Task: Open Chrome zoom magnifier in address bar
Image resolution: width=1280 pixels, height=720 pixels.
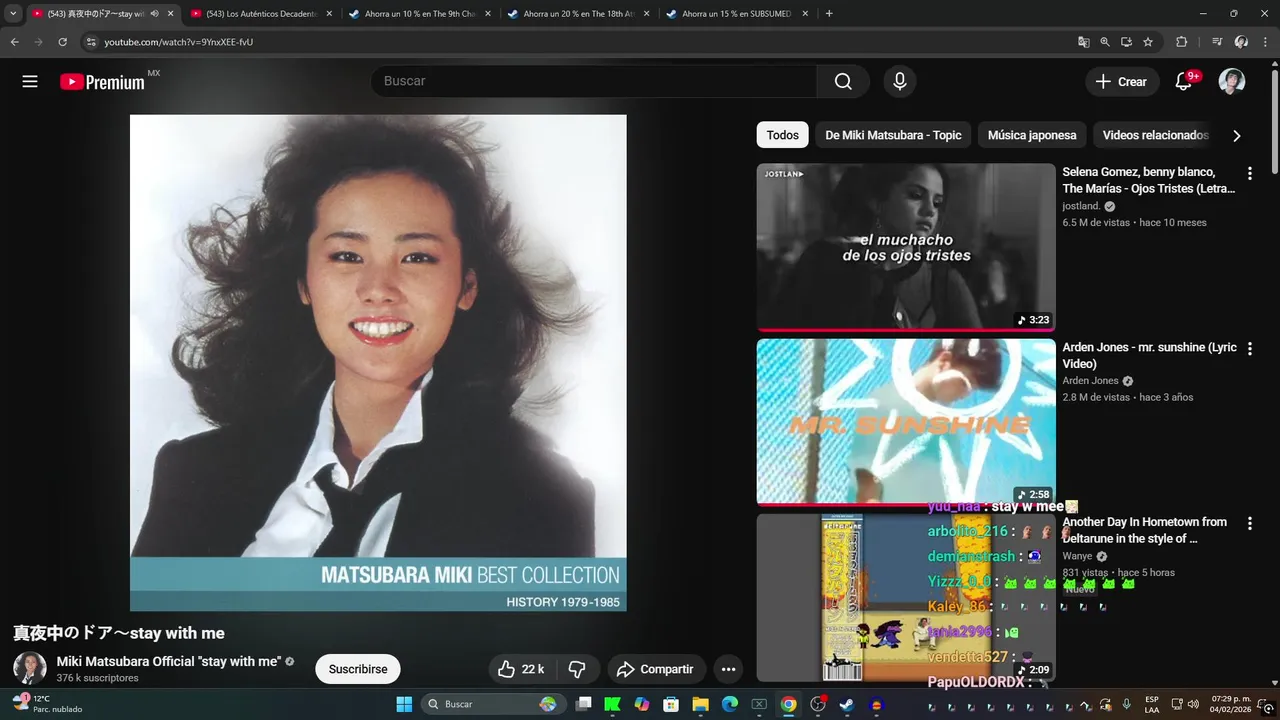Action: pyautogui.click(x=1105, y=42)
